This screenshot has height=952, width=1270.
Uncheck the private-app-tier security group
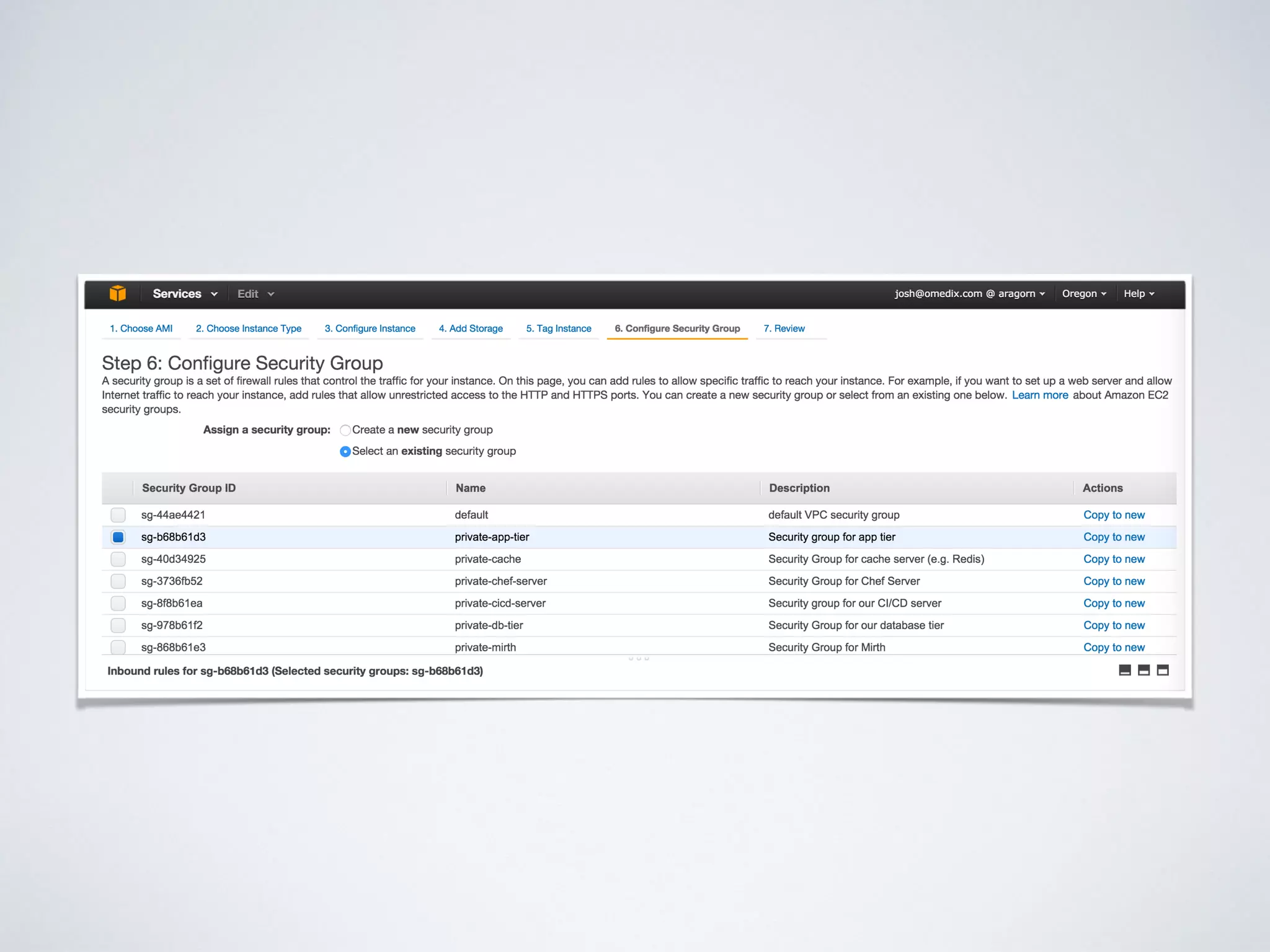[118, 537]
